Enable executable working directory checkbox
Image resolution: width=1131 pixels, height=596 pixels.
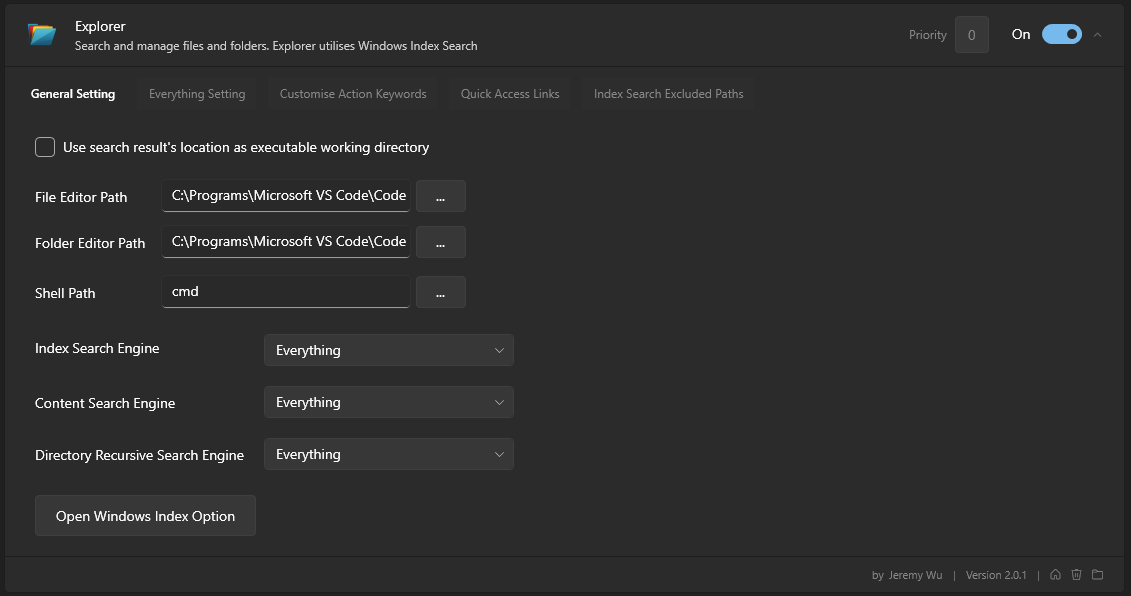[x=45, y=147]
